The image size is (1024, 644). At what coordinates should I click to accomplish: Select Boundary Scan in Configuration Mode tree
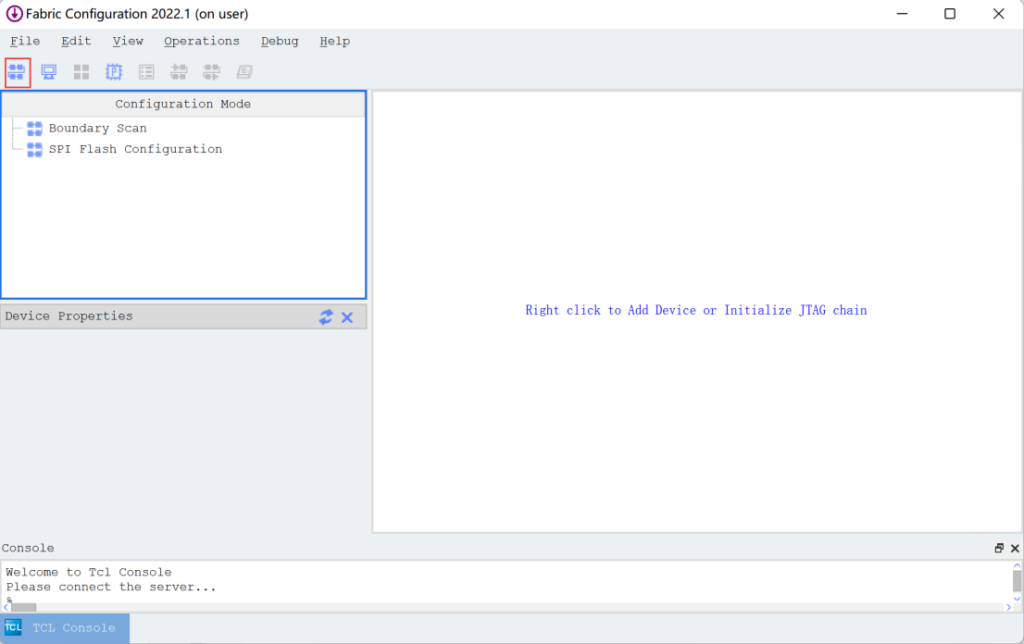click(x=97, y=128)
